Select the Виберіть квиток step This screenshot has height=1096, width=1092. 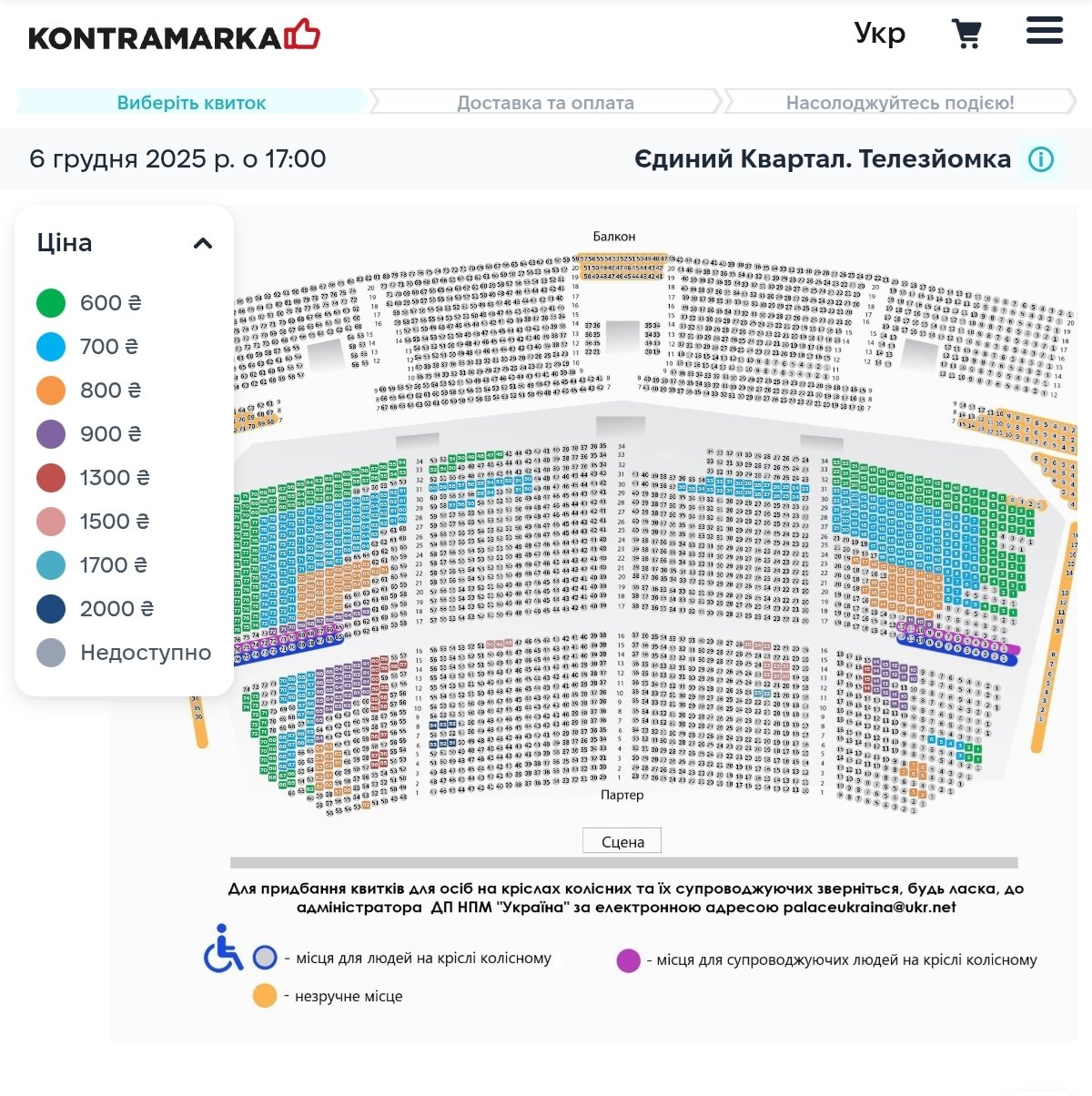(x=191, y=103)
